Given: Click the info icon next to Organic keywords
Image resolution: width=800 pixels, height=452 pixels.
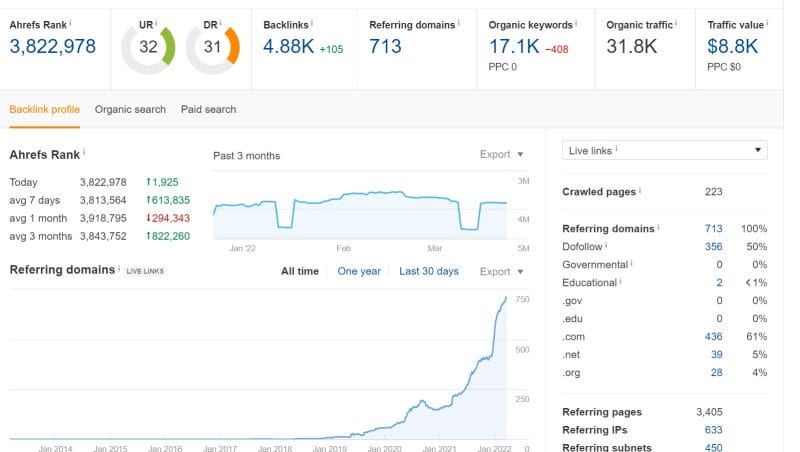Looking at the screenshot, I should point(576,23).
